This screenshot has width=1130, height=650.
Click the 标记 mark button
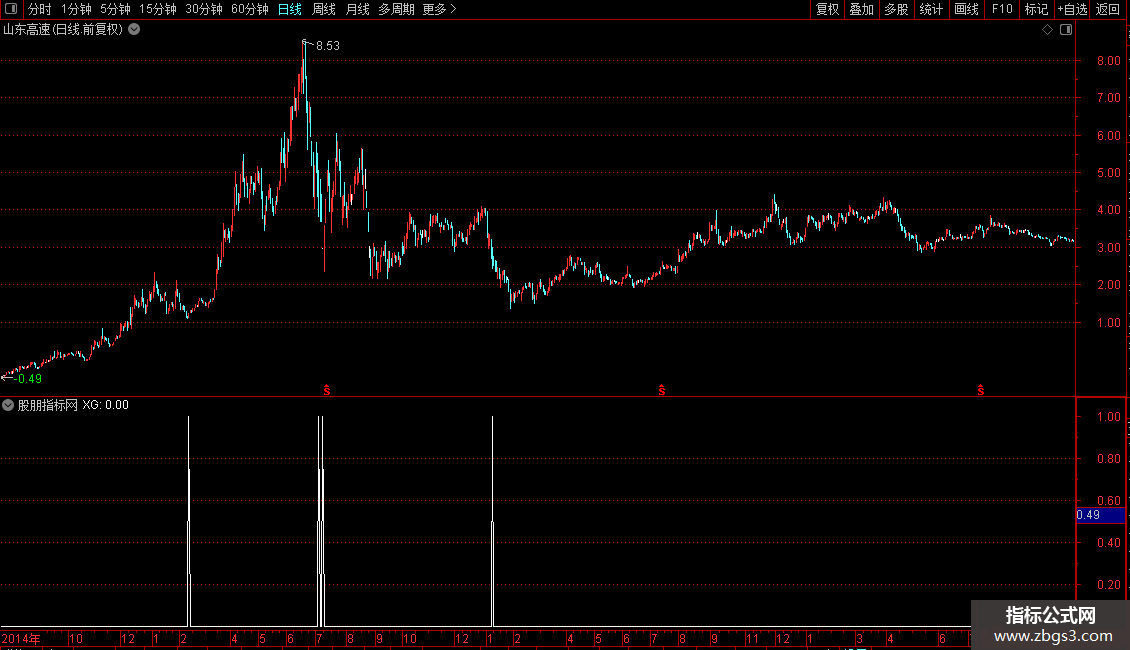(1036, 9)
